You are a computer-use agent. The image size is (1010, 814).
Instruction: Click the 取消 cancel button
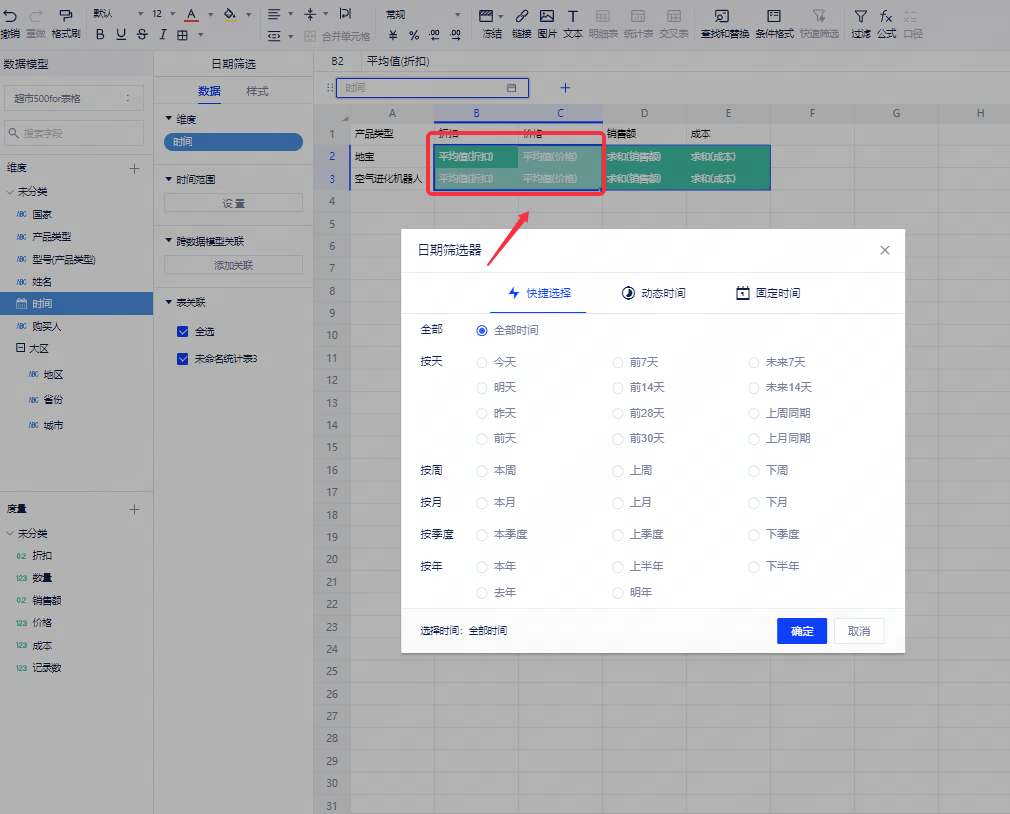pos(858,631)
